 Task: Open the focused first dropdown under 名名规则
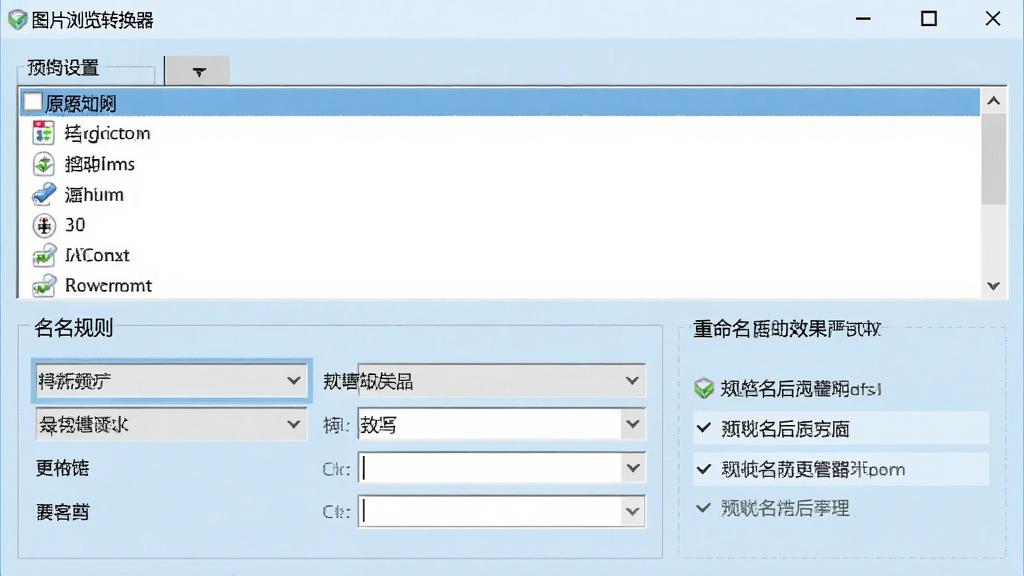click(170, 380)
